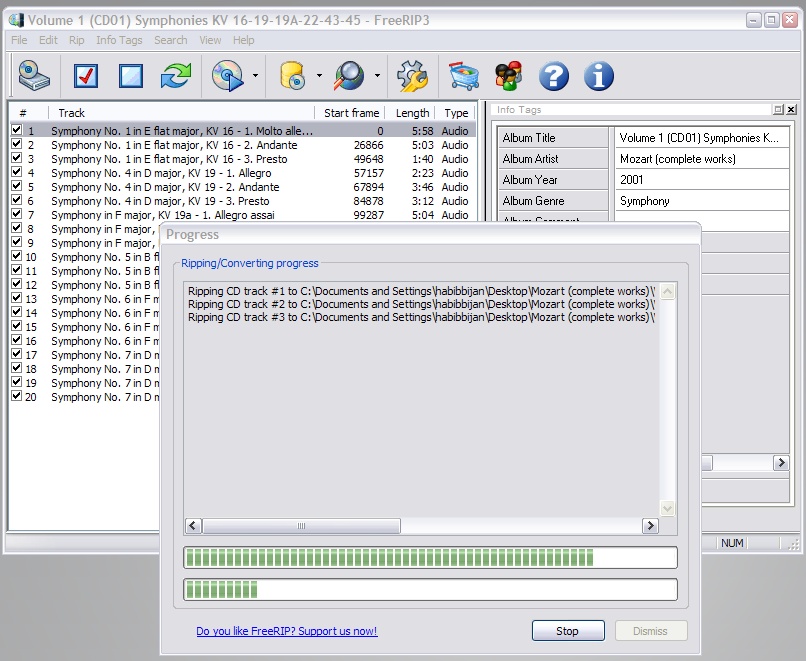Click the progress log horizontal scrollbar thumb

pyautogui.click(x=301, y=526)
